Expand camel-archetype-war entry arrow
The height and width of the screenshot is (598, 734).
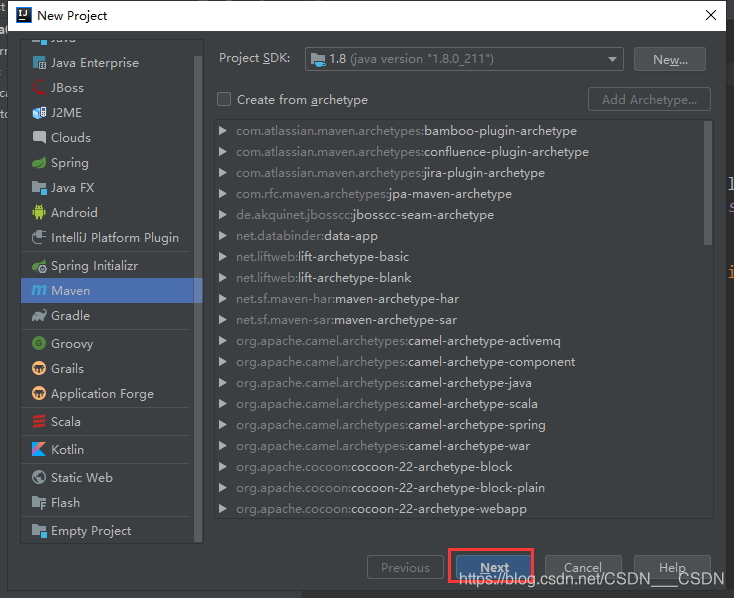[x=223, y=446]
